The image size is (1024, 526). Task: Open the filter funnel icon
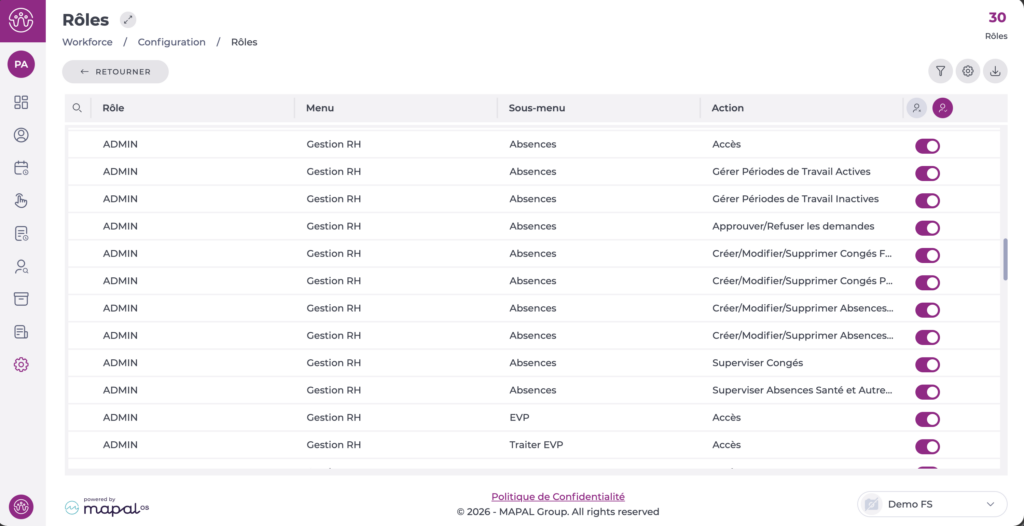[940, 71]
